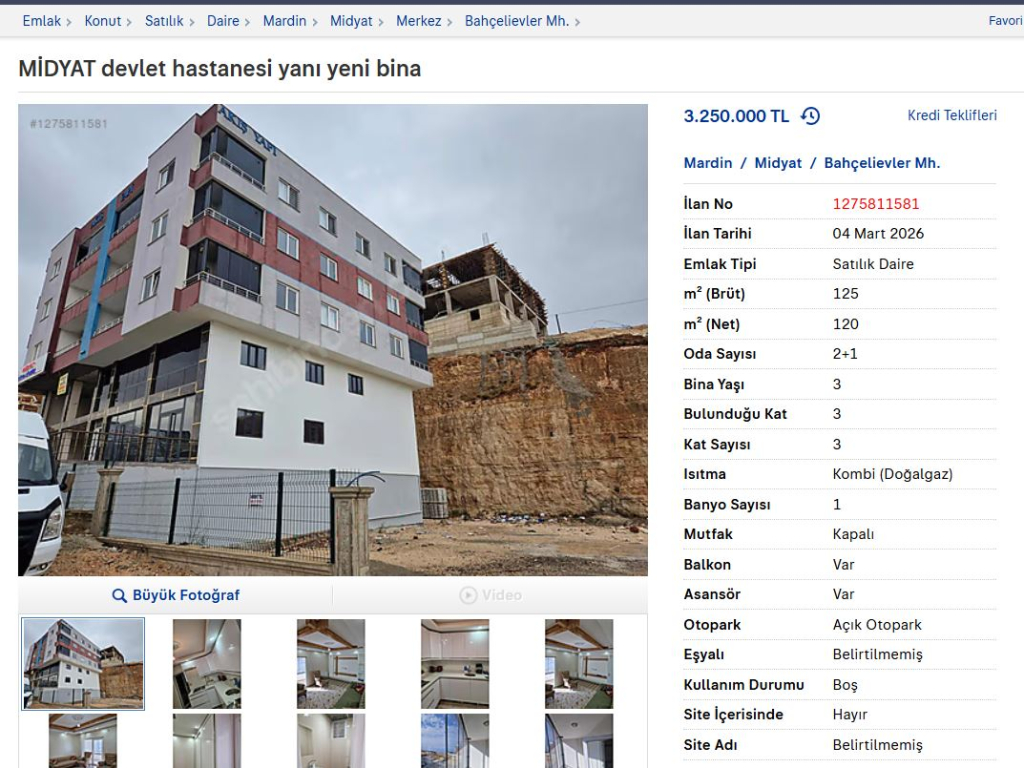The image size is (1024, 768).
Task: Open Kredi Teklifleri link
Action: 952,115
